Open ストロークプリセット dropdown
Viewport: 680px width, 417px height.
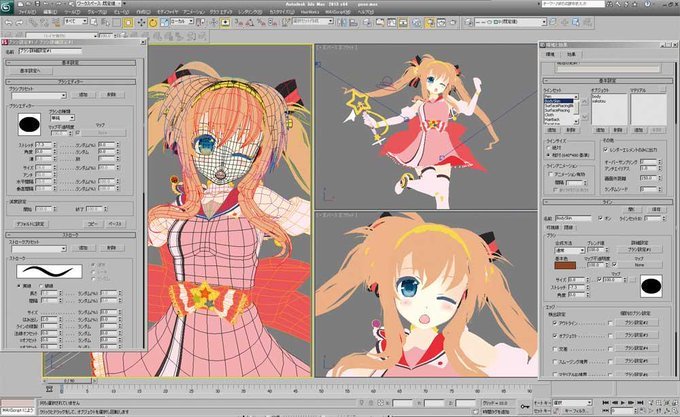pos(39,249)
